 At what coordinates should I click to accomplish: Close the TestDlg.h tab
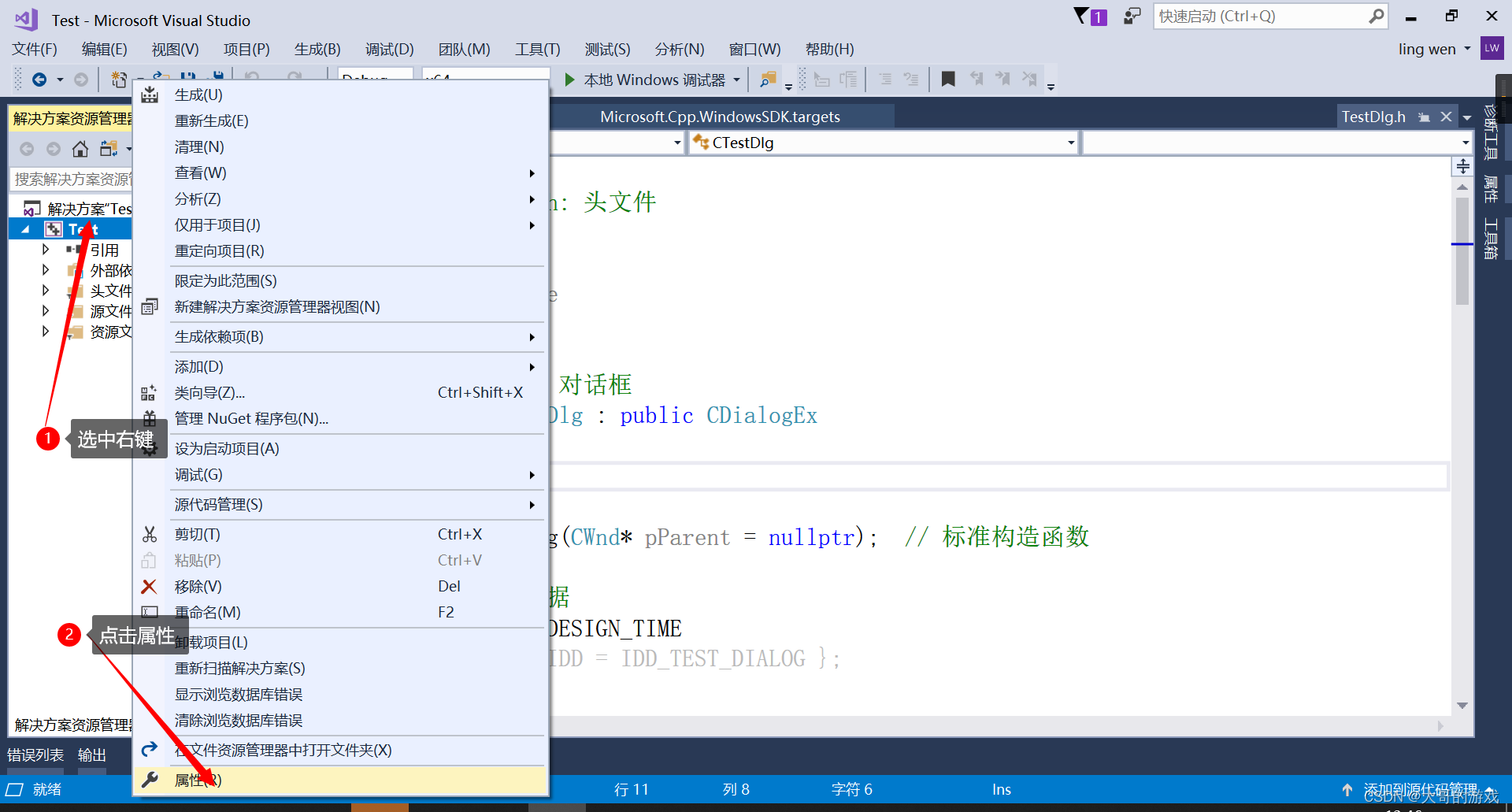click(x=1446, y=117)
